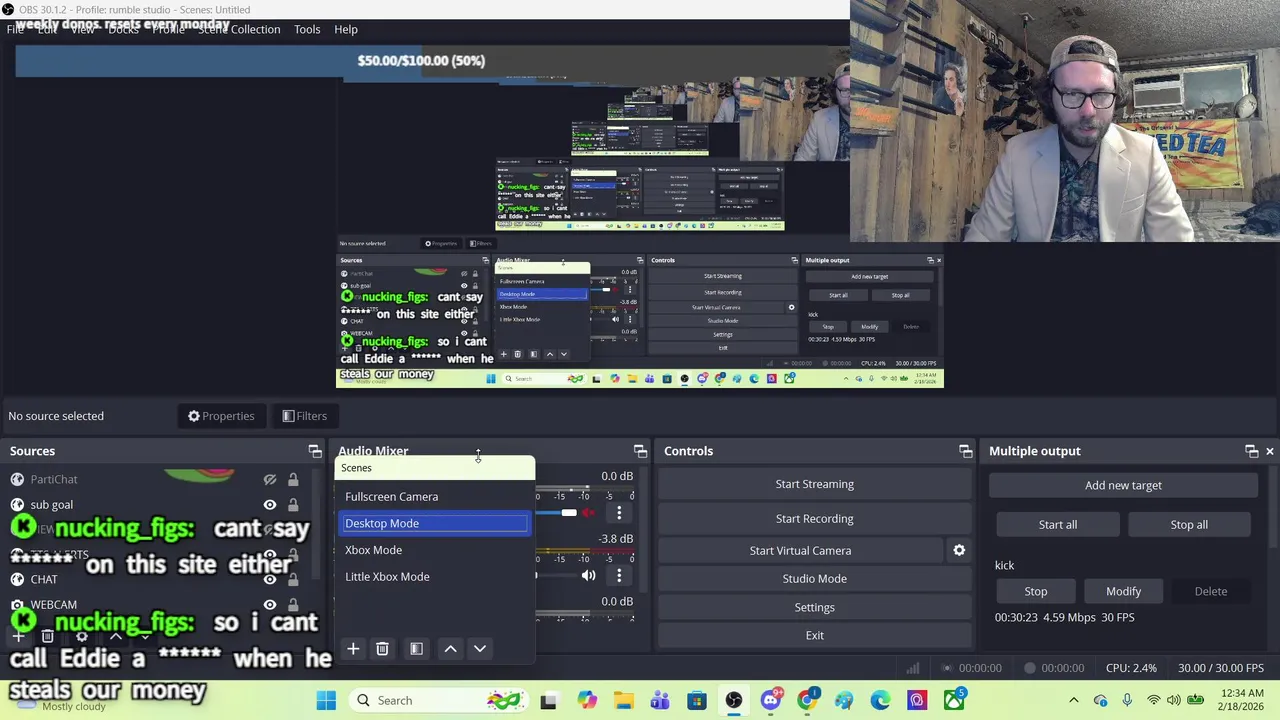Click network status icon in status bar

coord(912,668)
